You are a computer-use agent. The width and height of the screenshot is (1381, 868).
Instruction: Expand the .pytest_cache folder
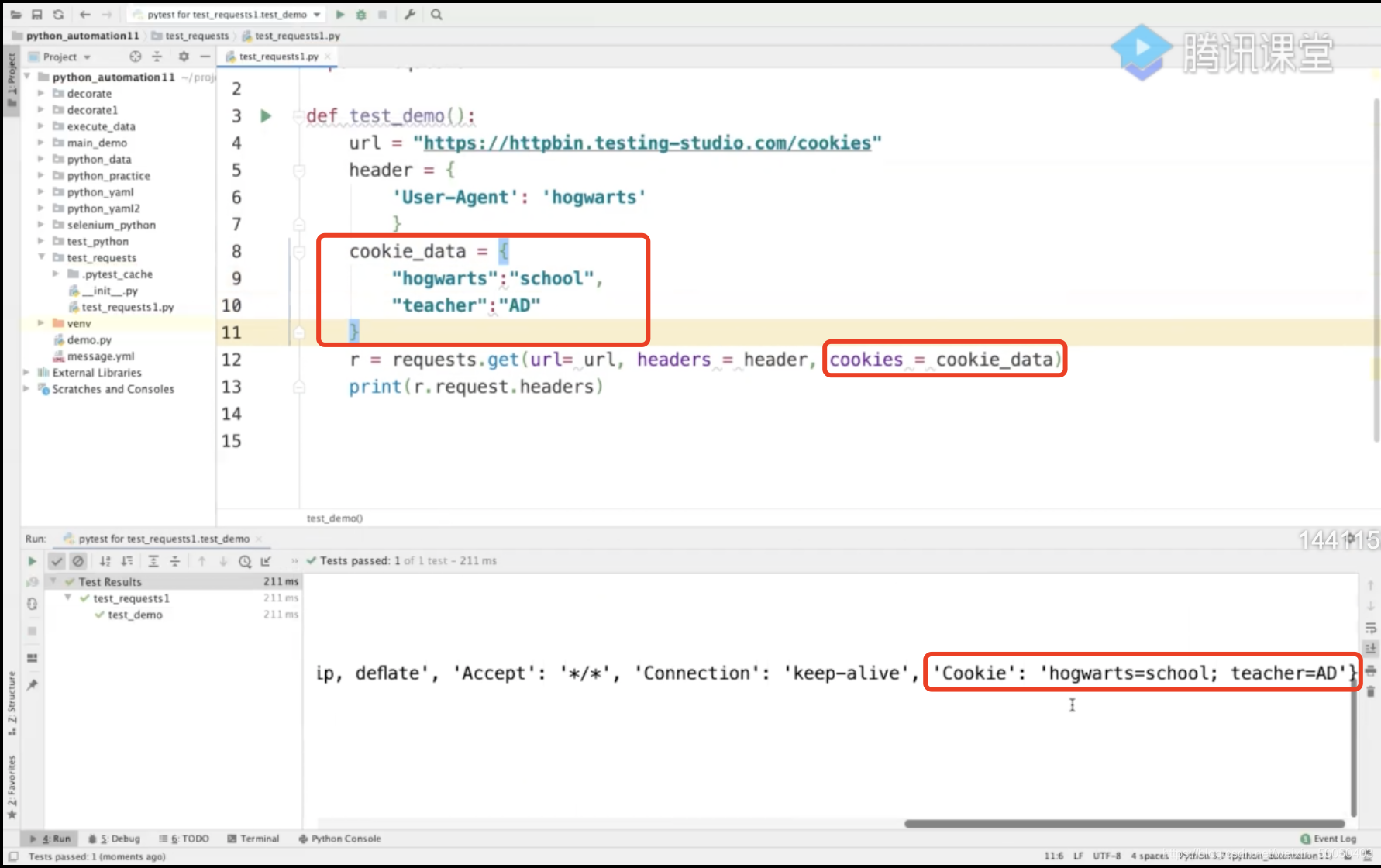click(x=56, y=274)
